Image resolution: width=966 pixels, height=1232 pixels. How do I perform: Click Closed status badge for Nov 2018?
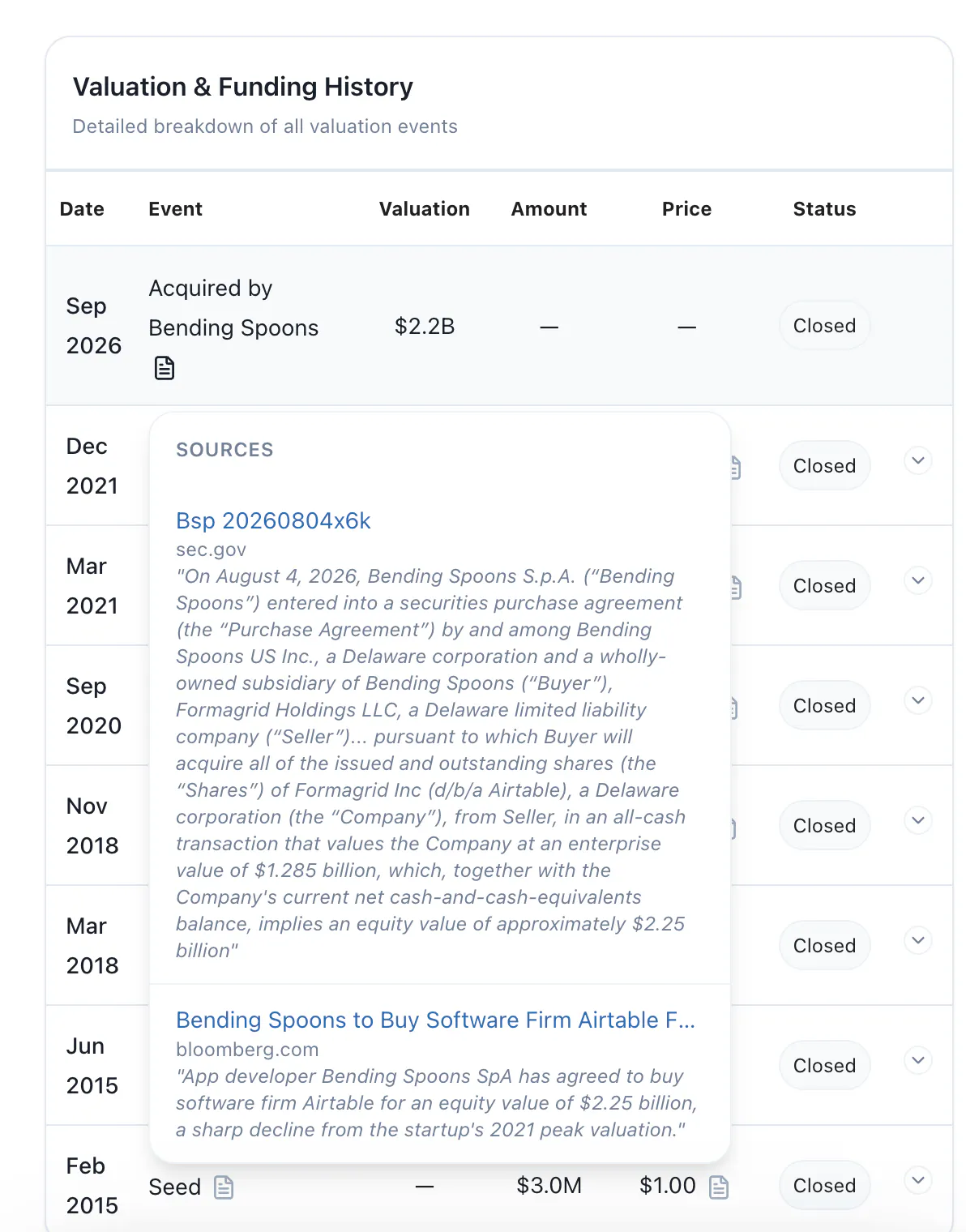point(824,826)
